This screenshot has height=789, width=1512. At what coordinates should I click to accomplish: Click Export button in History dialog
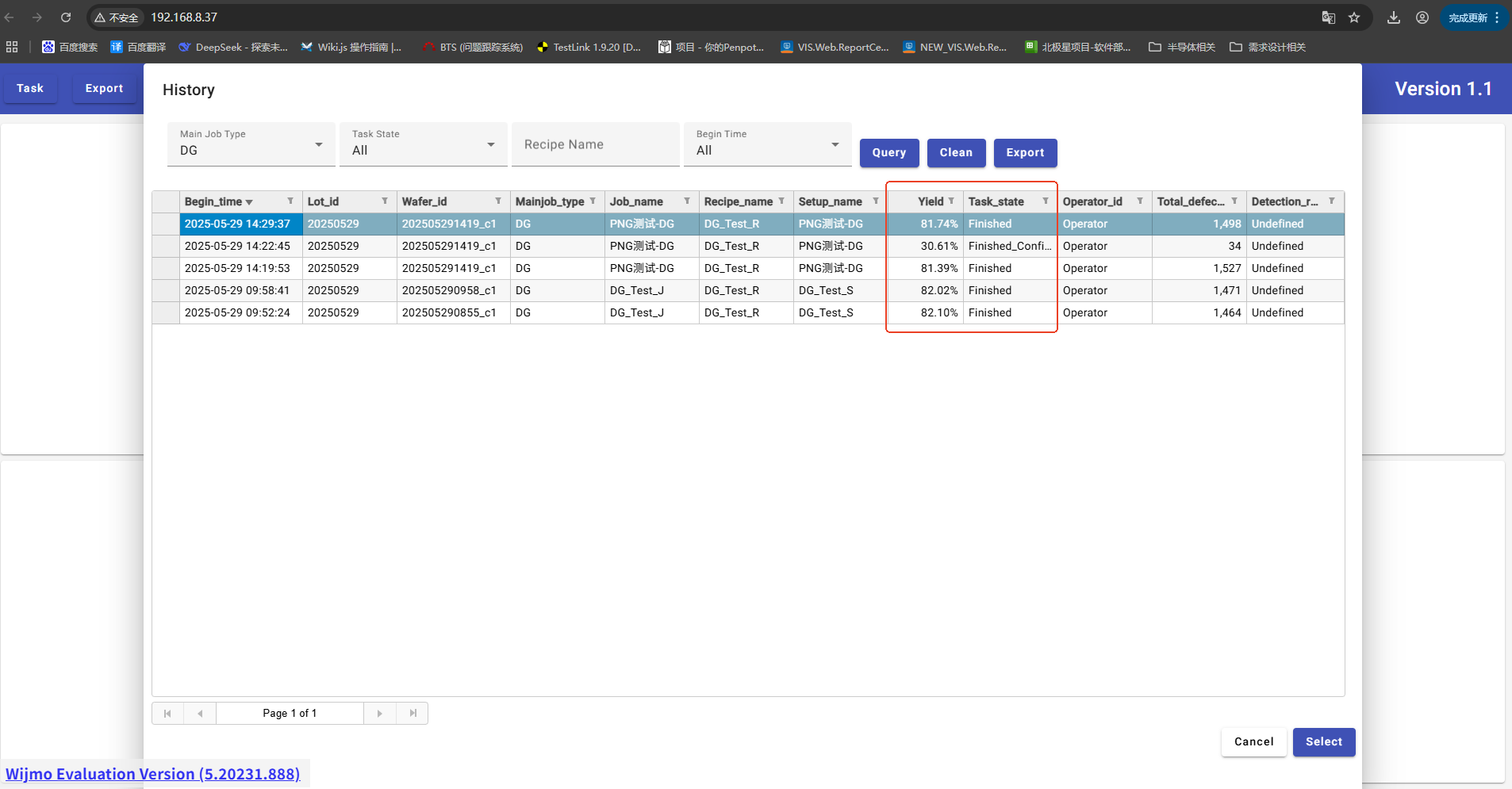1025,153
